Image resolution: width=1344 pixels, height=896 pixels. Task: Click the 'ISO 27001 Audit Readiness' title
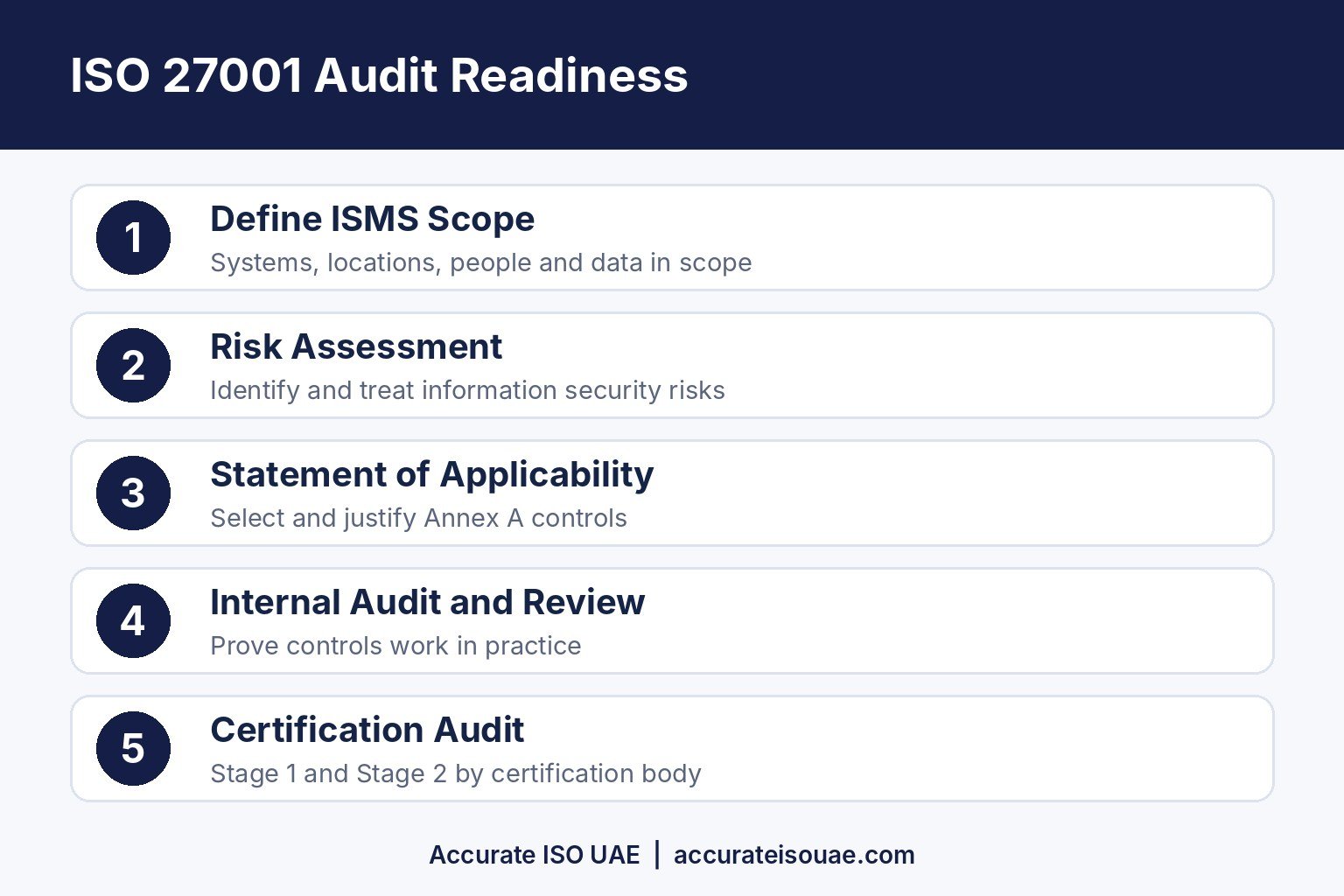pyautogui.click(x=379, y=75)
